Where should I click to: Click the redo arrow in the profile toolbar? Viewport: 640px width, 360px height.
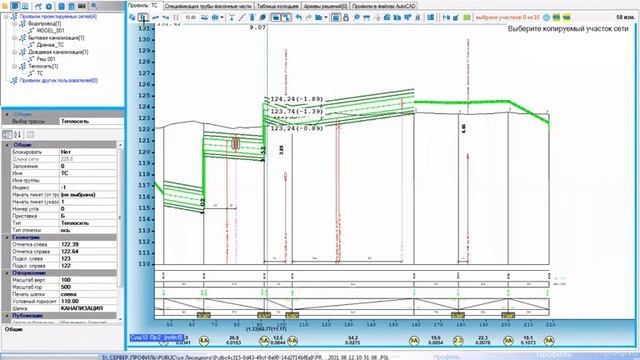tap(308, 18)
